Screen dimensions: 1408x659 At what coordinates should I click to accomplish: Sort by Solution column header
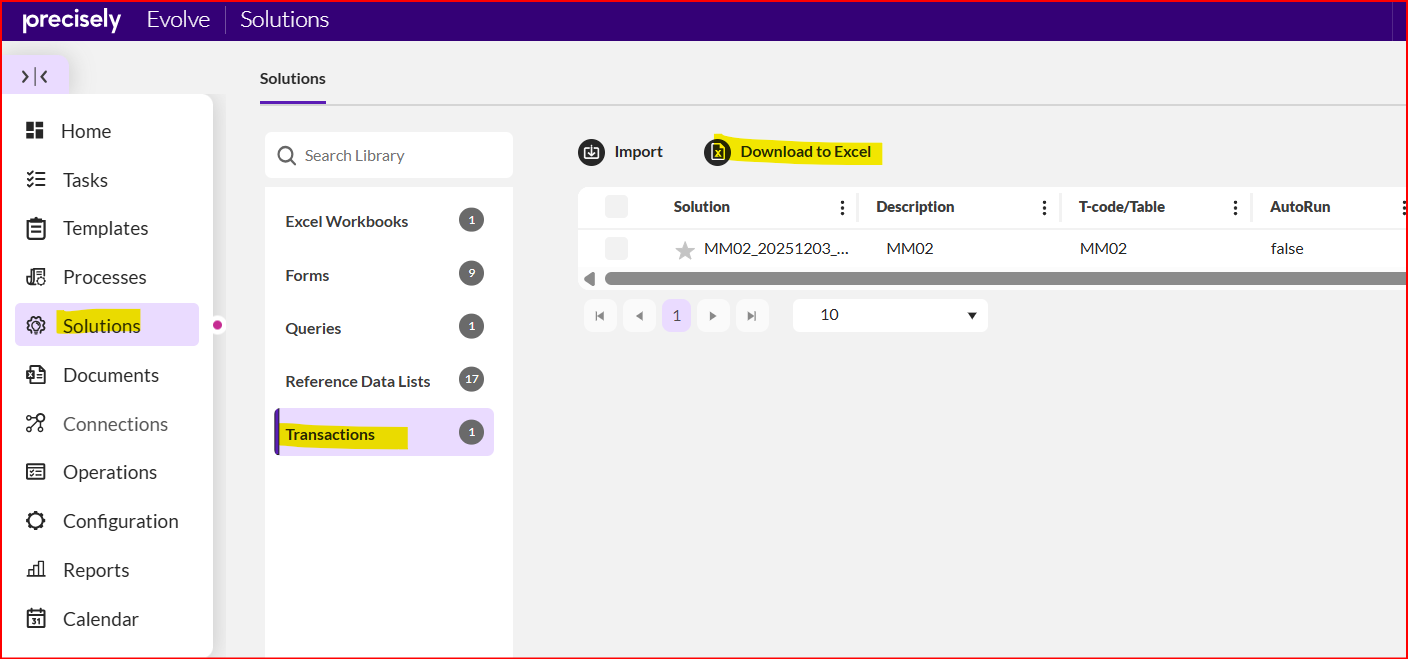(x=702, y=207)
